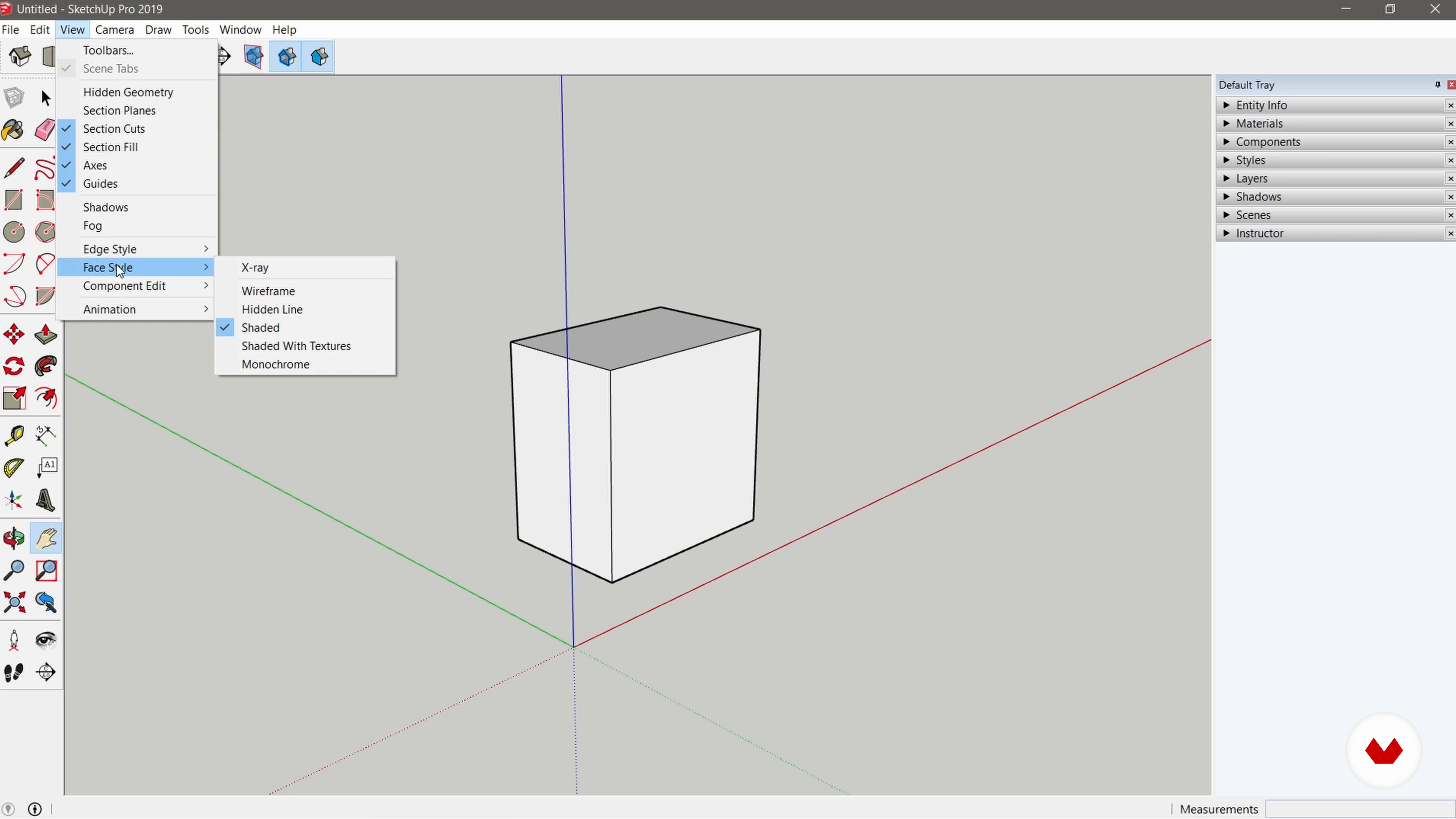This screenshot has width=1456, height=819.
Task: Select the Protractor tool
Action: [x=14, y=468]
